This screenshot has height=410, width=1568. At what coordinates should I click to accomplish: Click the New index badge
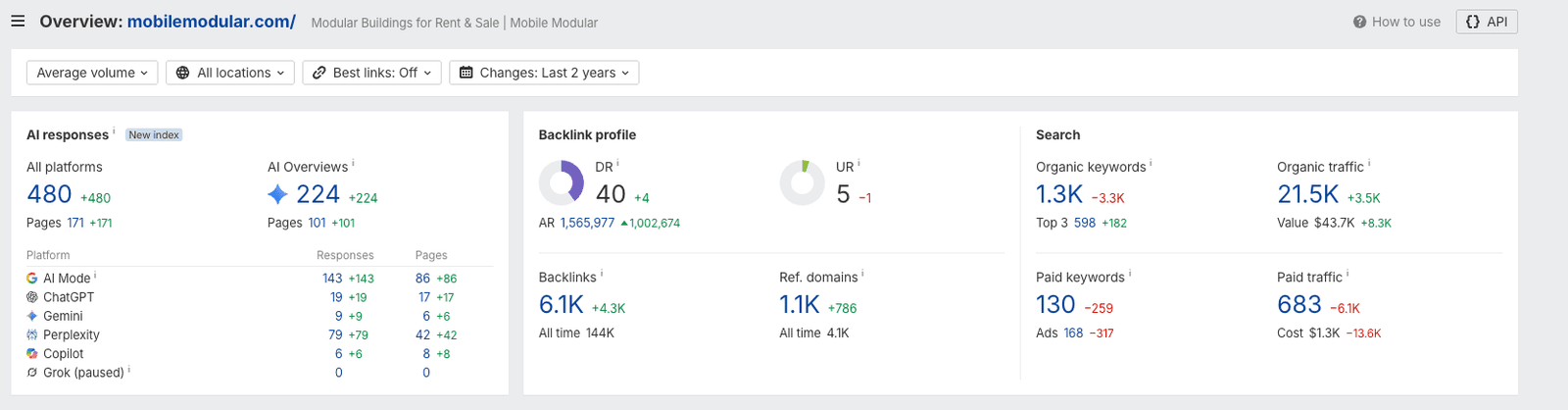pos(154,135)
